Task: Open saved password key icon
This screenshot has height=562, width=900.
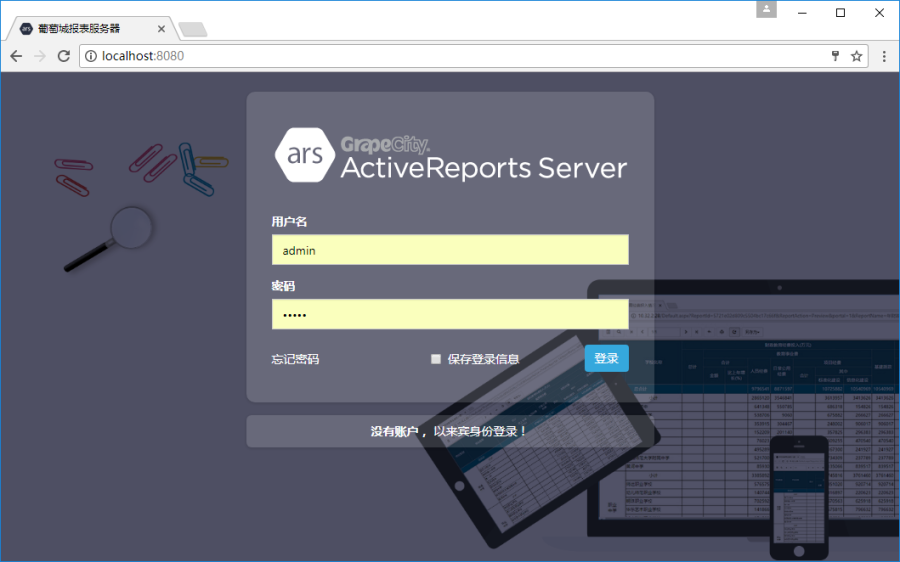Action: point(836,56)
